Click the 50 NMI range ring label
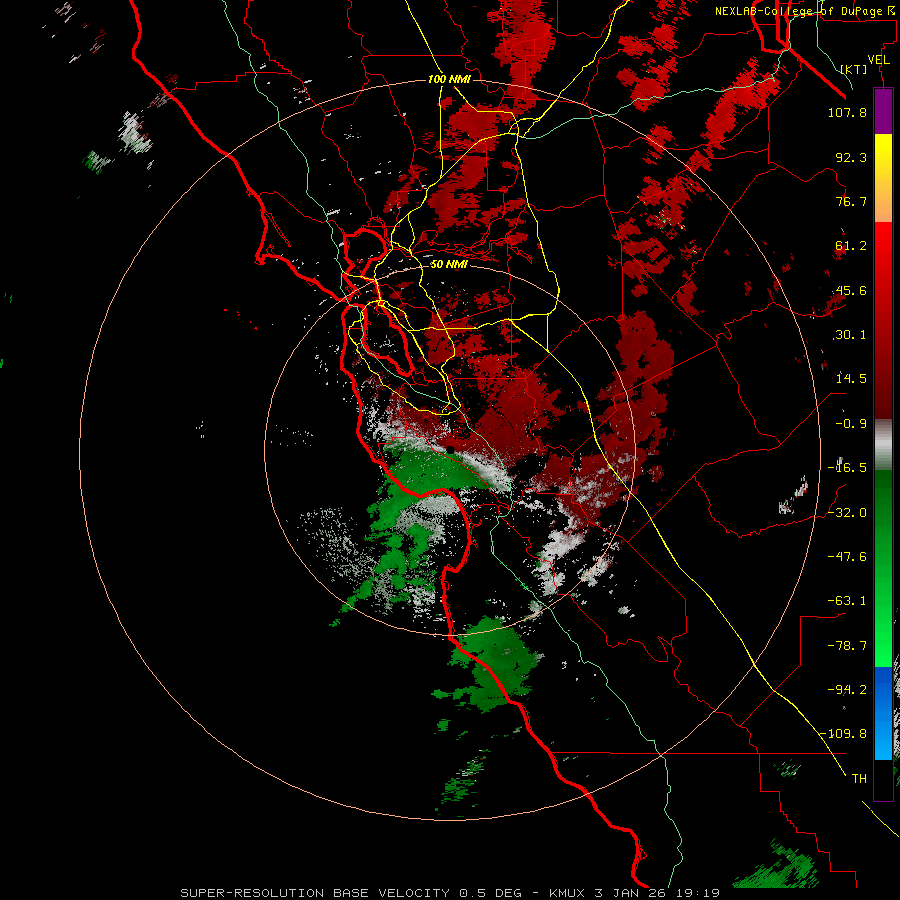This screenshot has height=900, width=900. [x=449, y=265]
